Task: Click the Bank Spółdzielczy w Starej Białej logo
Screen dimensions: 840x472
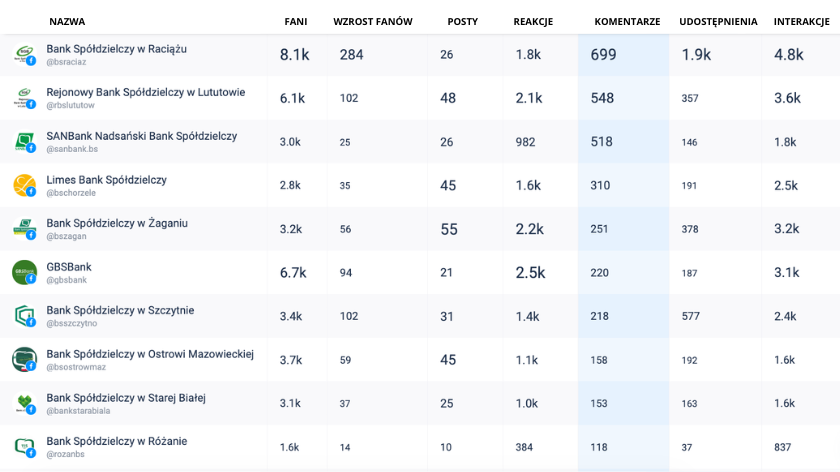Action: 24,403
